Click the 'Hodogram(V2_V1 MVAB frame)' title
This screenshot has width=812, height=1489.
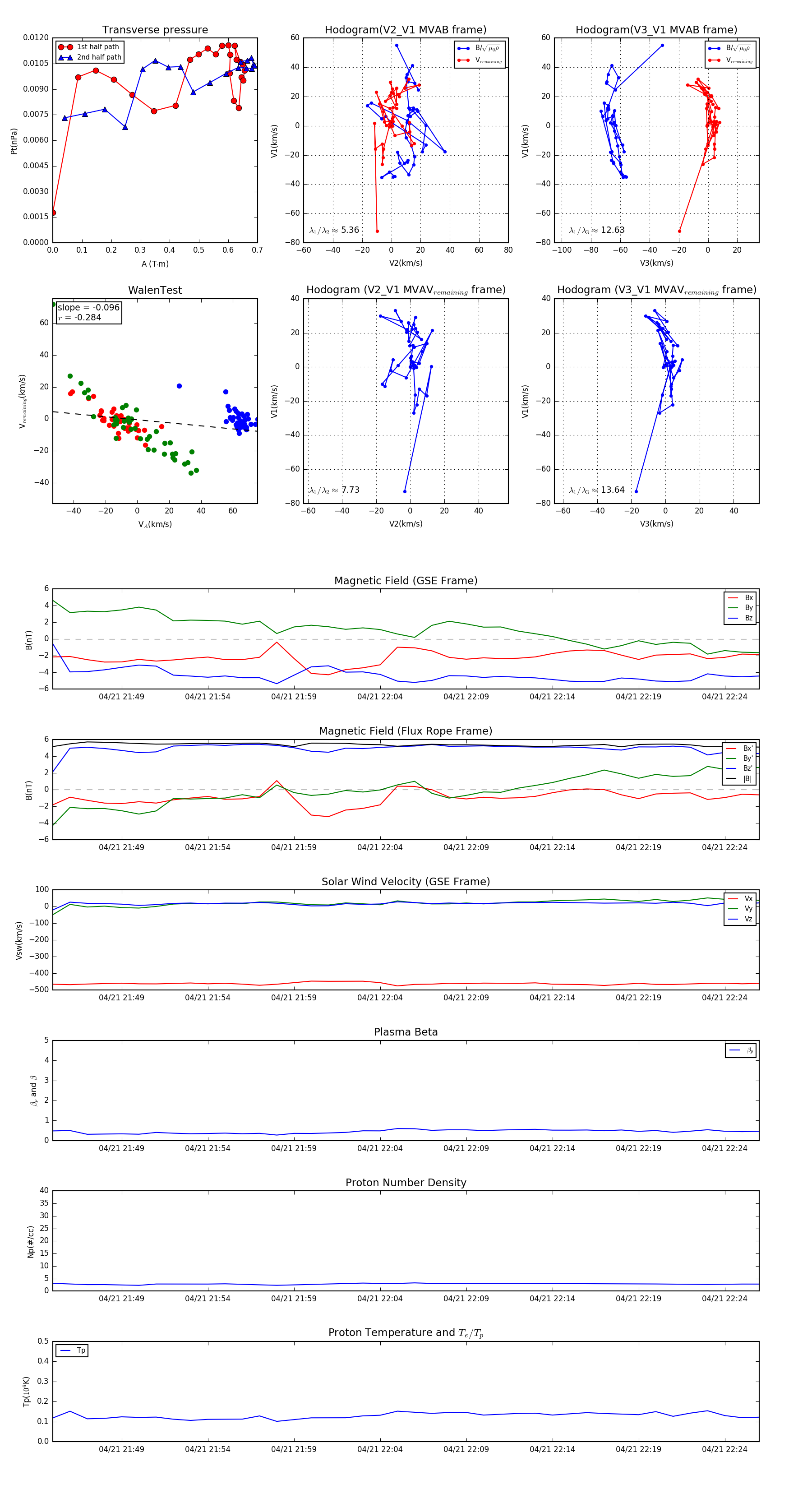[406, 30]
